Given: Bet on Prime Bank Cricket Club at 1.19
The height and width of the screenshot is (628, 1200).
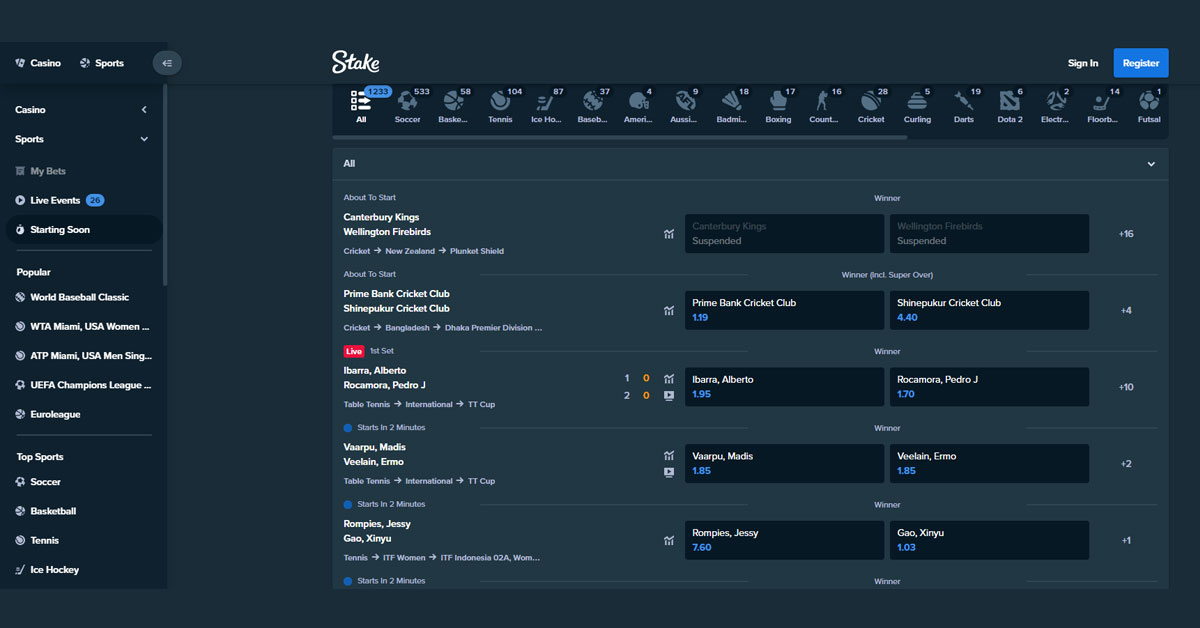Looking at the screenshot, I should point(784,310).
